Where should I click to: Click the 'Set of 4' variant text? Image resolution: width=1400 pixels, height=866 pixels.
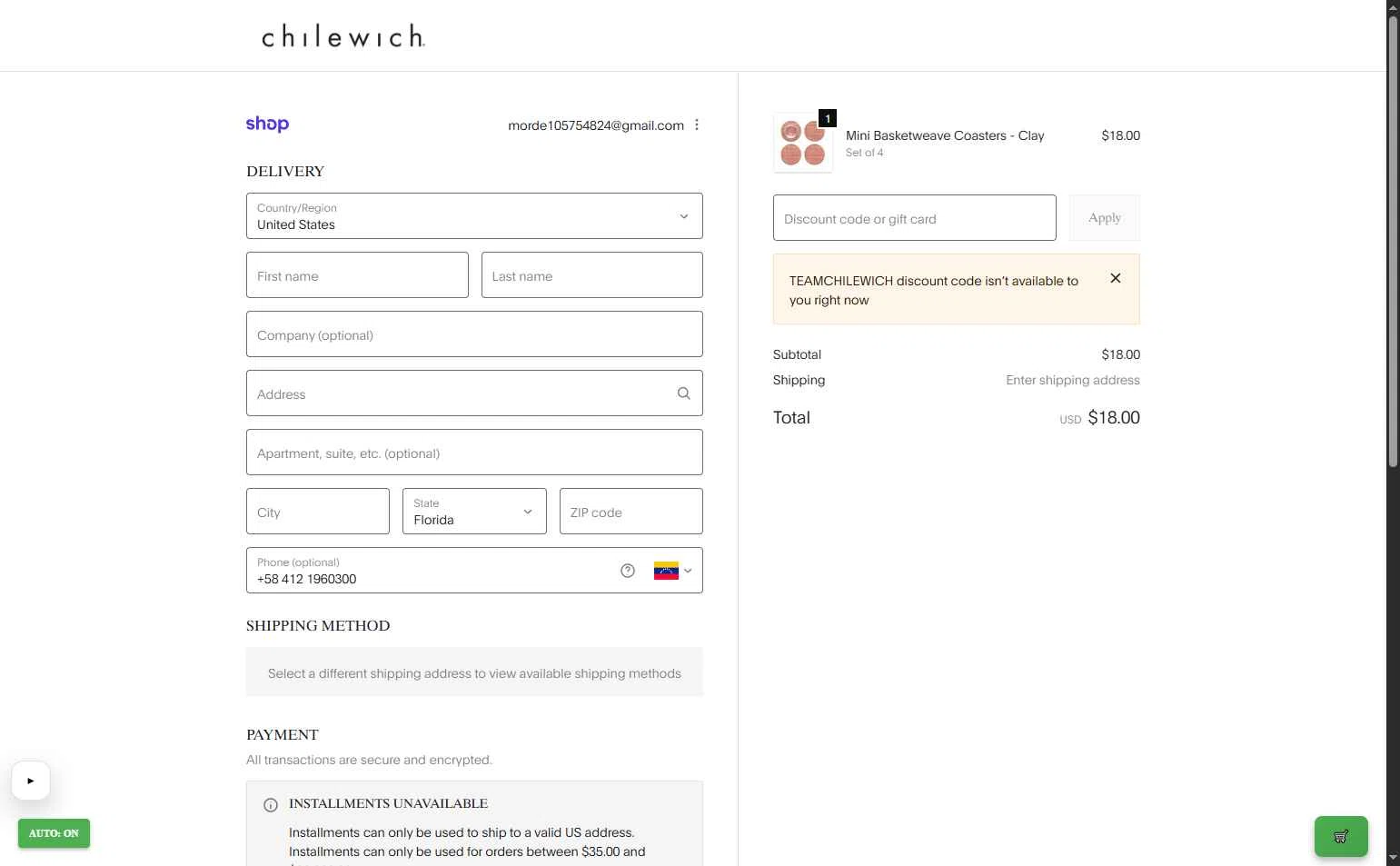point(864,153)
